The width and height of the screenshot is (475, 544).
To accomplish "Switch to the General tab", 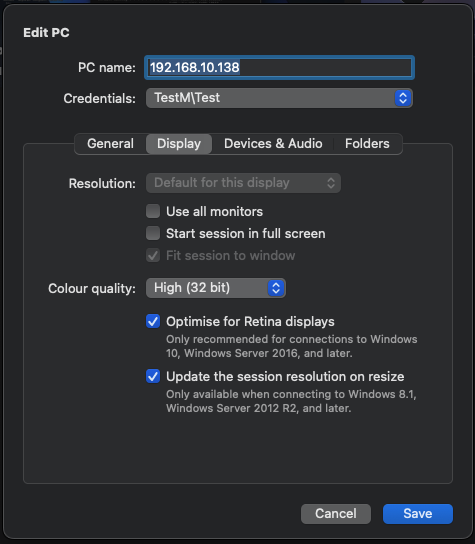I will pyautogui.click(x=110, y=144).
